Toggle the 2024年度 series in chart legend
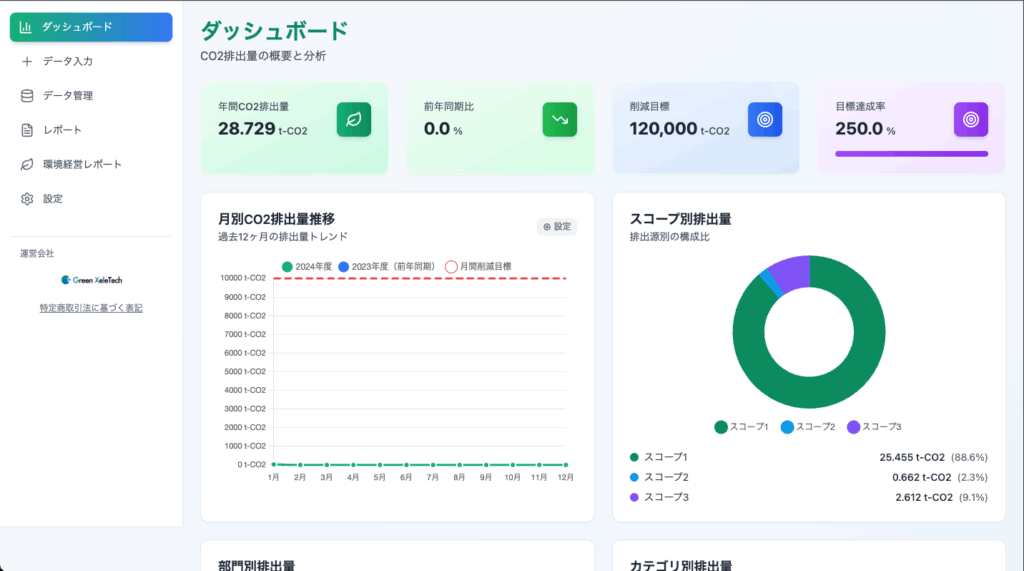This screenshot has height=571, width=1024. coord(307,267)
